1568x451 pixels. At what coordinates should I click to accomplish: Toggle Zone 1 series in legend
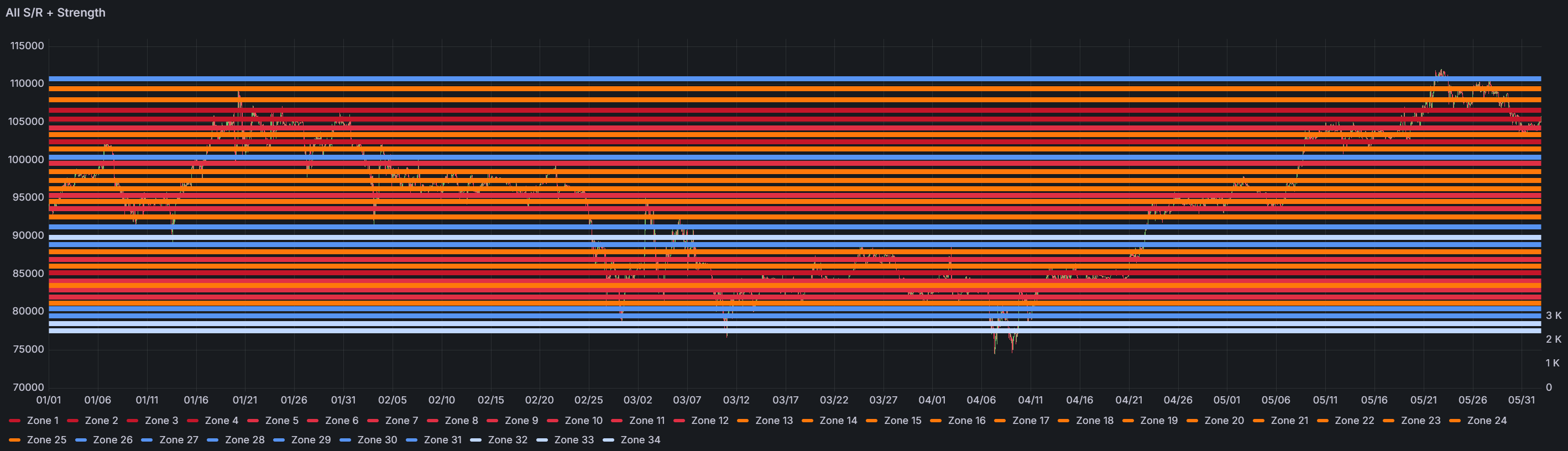tap(43, 421)
